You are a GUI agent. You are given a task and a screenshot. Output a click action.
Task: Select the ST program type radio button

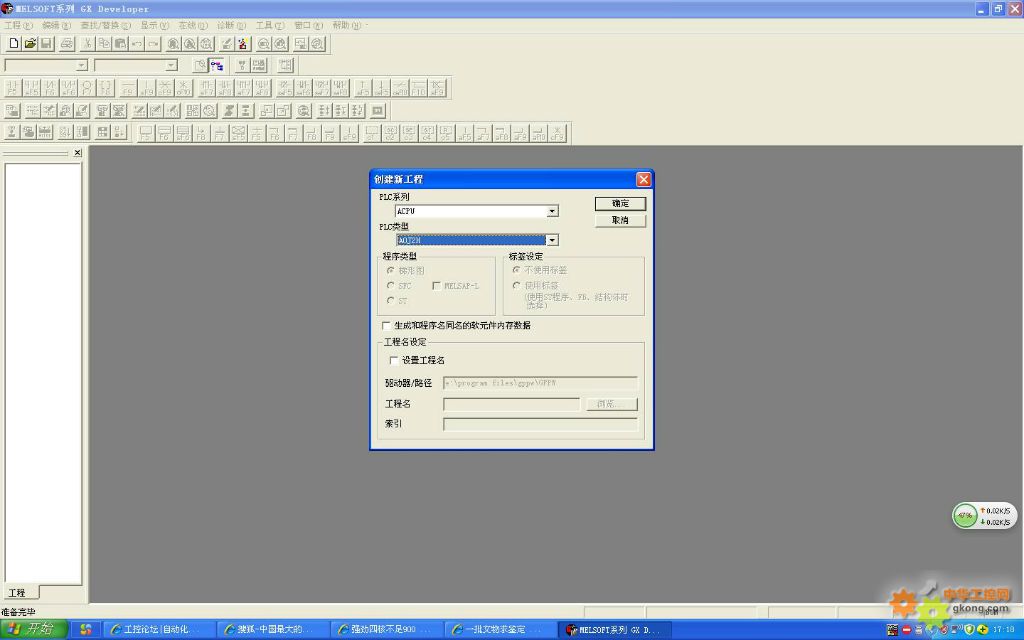391,300
